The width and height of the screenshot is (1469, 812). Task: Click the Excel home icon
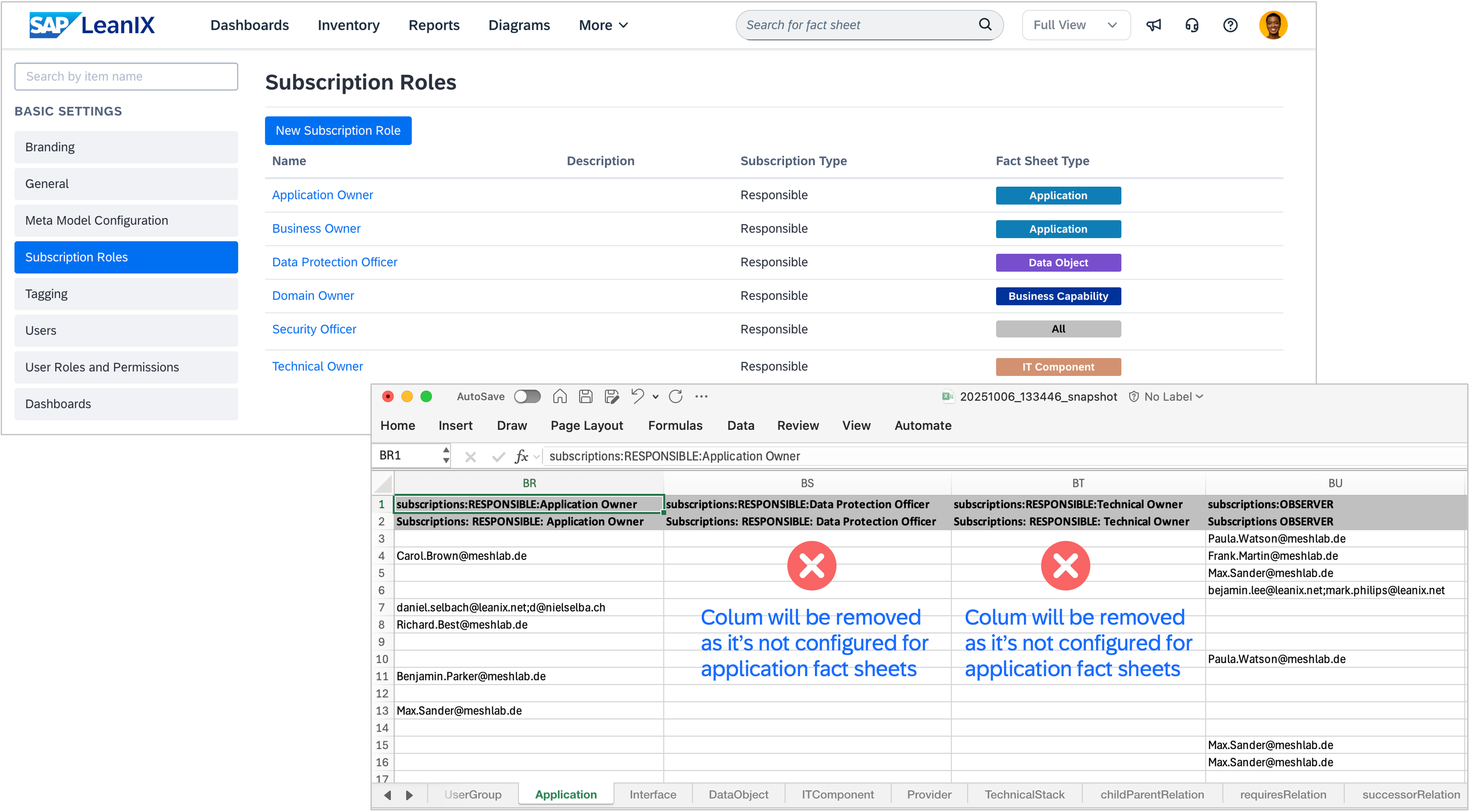point(560,396)
